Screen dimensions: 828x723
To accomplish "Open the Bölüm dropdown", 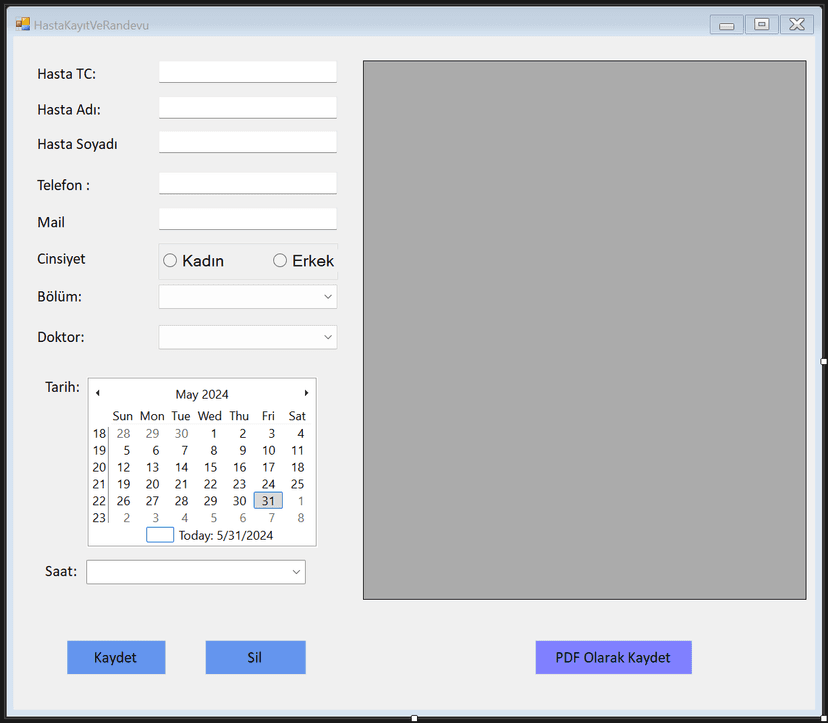I will (x=248, y=297).
